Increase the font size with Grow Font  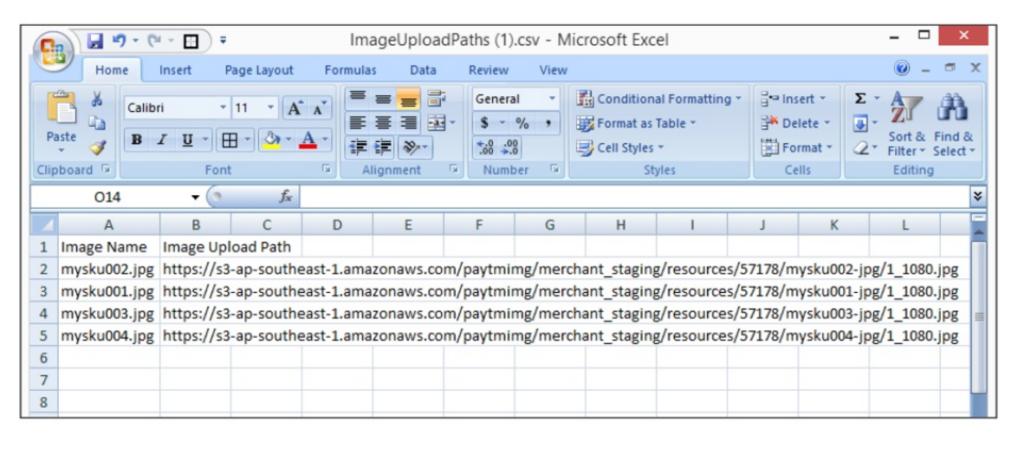click(x=295, y=108)
